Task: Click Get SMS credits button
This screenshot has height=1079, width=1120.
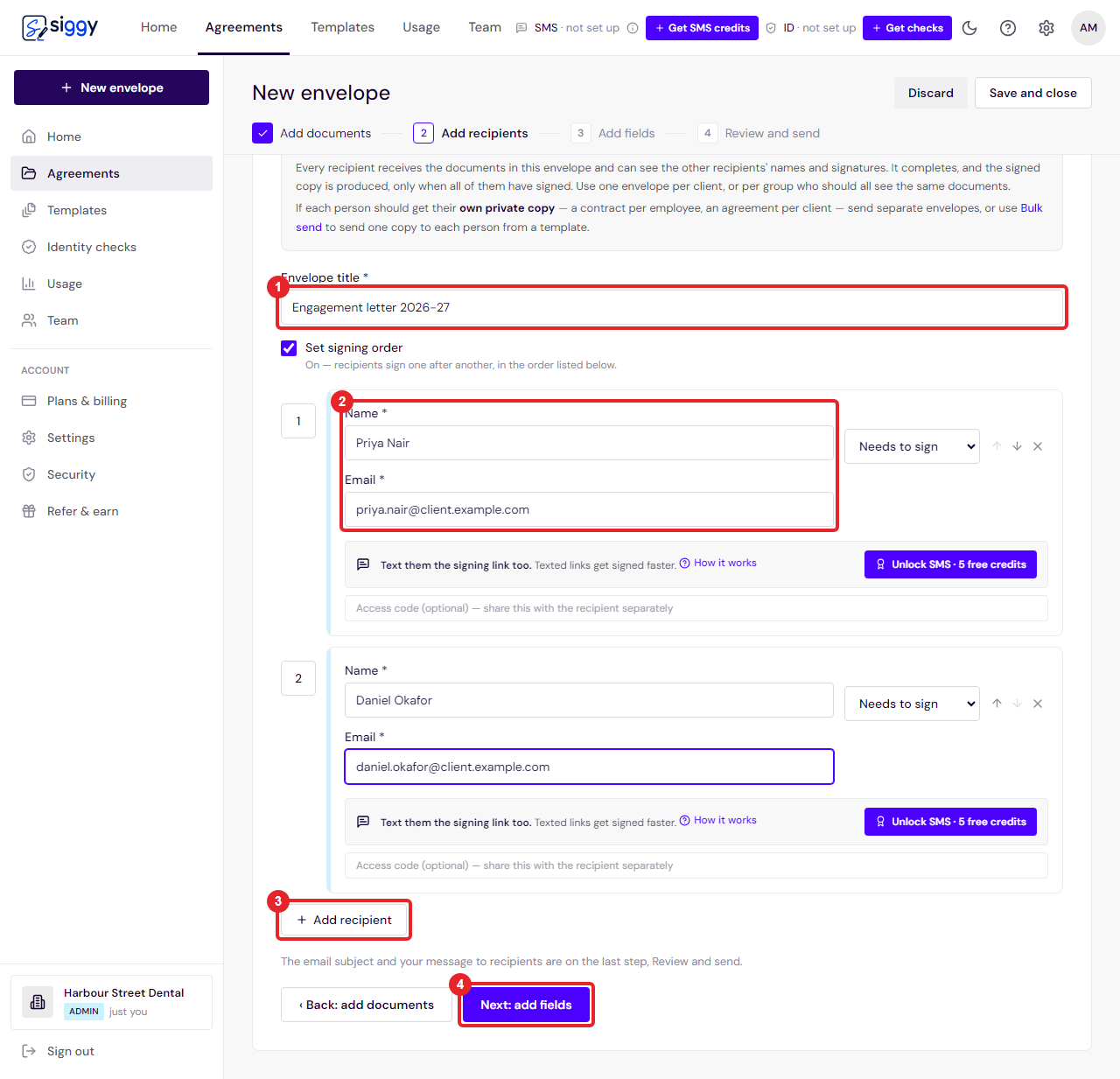Action: (702, 28)
